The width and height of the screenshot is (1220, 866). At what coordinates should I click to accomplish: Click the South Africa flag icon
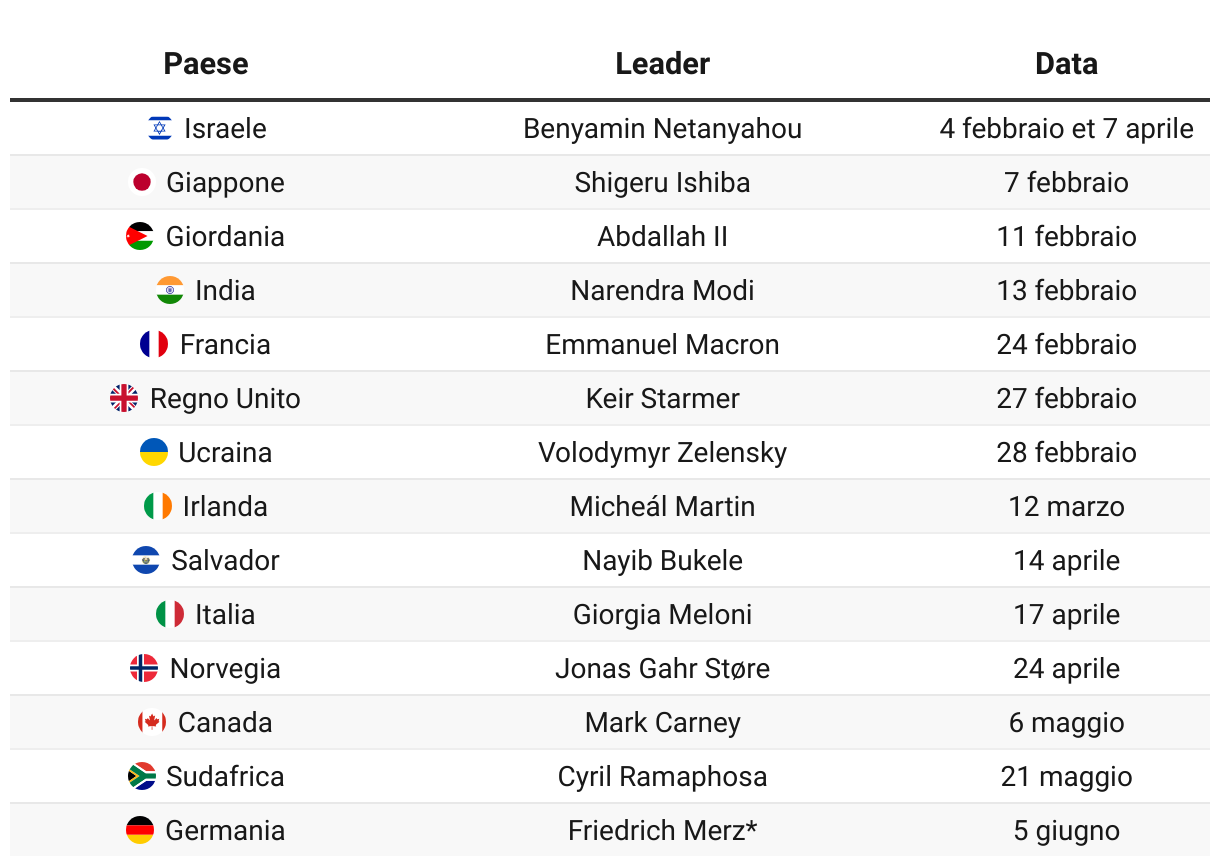142,776
